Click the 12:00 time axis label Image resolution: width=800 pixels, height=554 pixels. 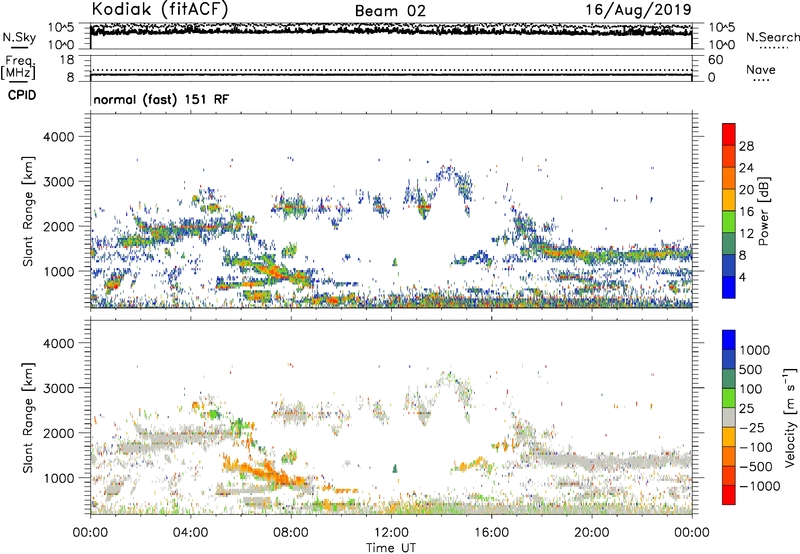tap(391, 533)
